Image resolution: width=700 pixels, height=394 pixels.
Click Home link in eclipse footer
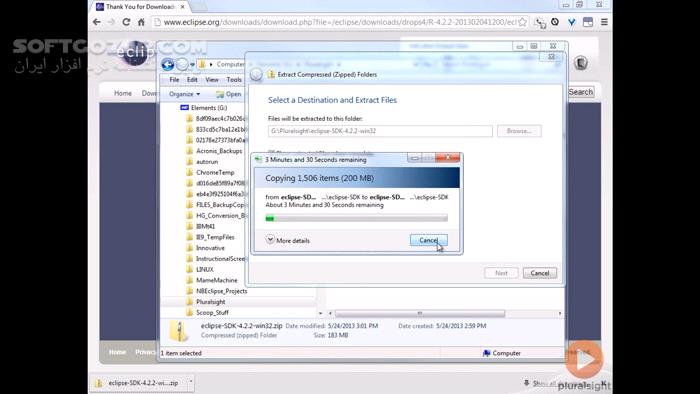pos(117,352)
